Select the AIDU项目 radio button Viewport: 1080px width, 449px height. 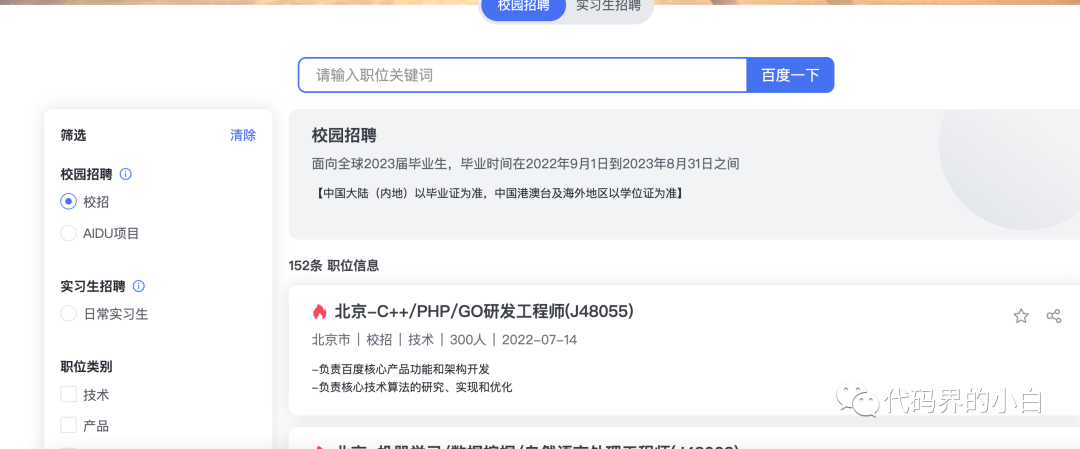(x=68, y=233)
